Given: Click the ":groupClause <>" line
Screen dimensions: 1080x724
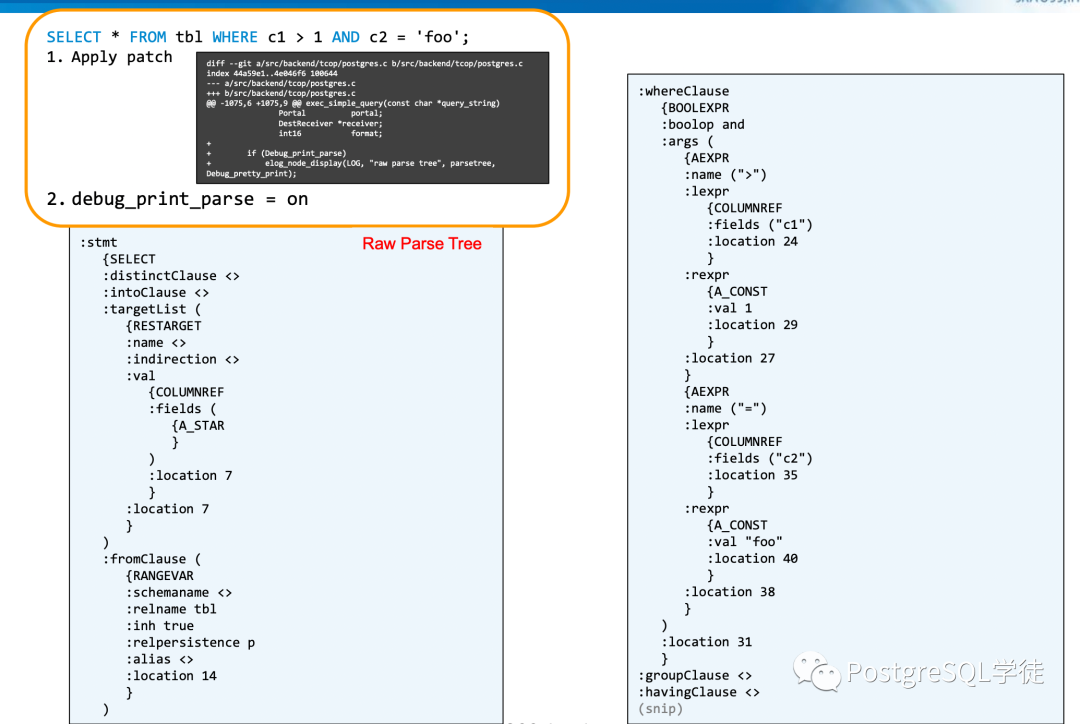Looking at the screenshot, I should coord(695,675).
